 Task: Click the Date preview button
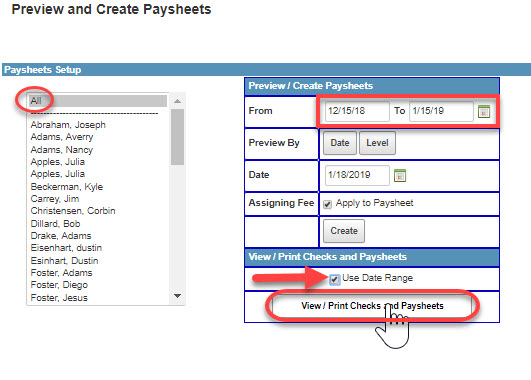pos(340,143)
